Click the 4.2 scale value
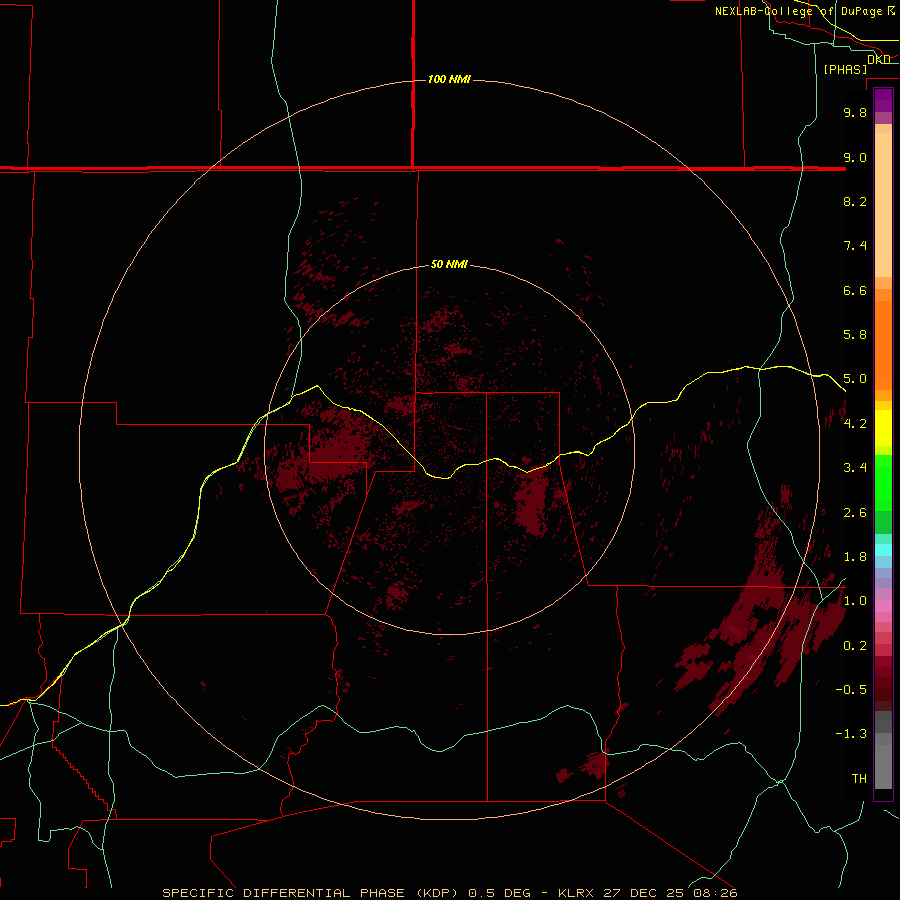 tap(855, 424)
